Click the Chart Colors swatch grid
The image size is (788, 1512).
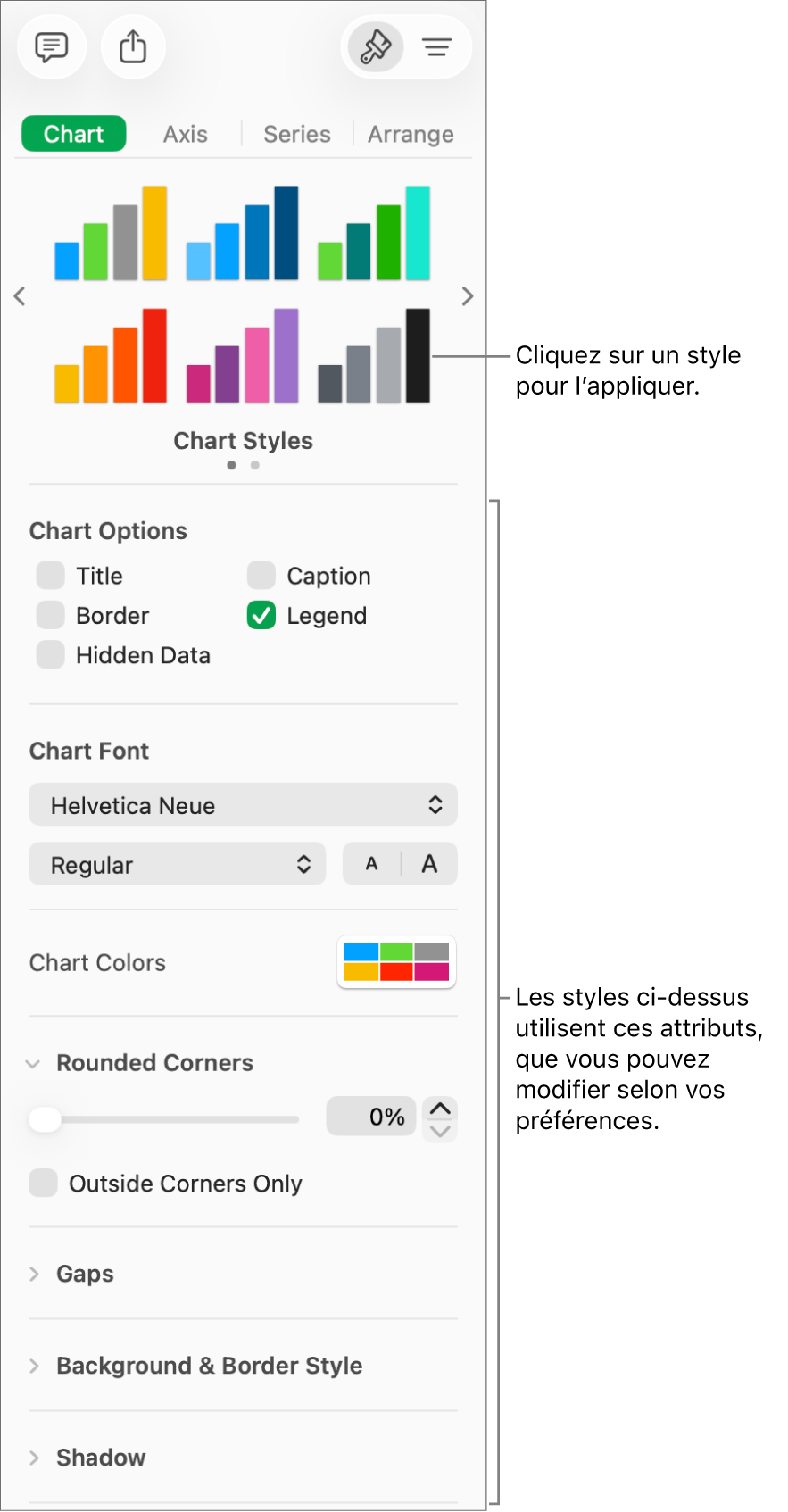(x=396, y=962)
